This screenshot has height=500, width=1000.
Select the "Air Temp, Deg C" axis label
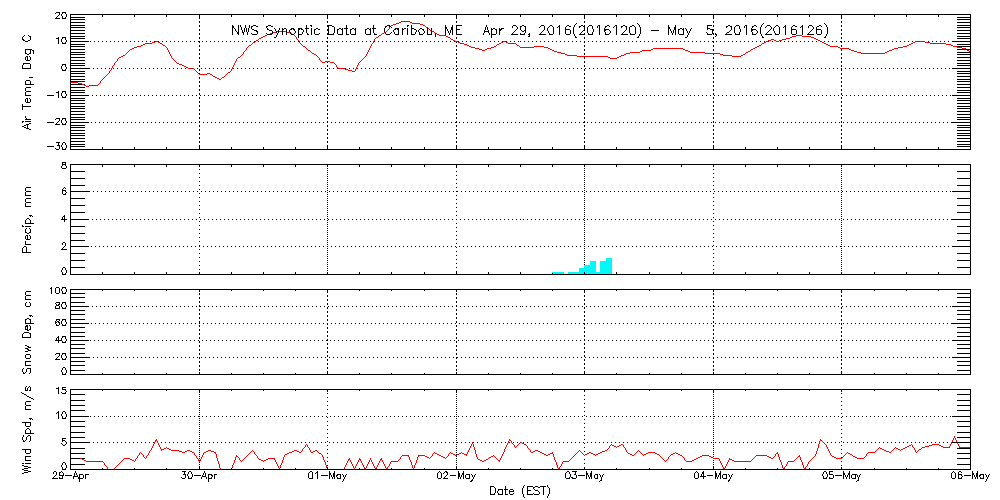click(28, 80)
